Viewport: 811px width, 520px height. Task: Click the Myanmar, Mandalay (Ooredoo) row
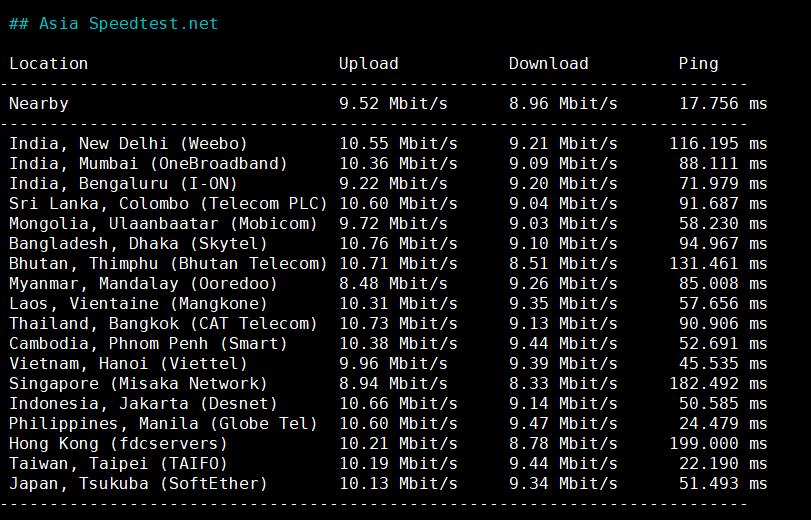(x=143, y=283)
